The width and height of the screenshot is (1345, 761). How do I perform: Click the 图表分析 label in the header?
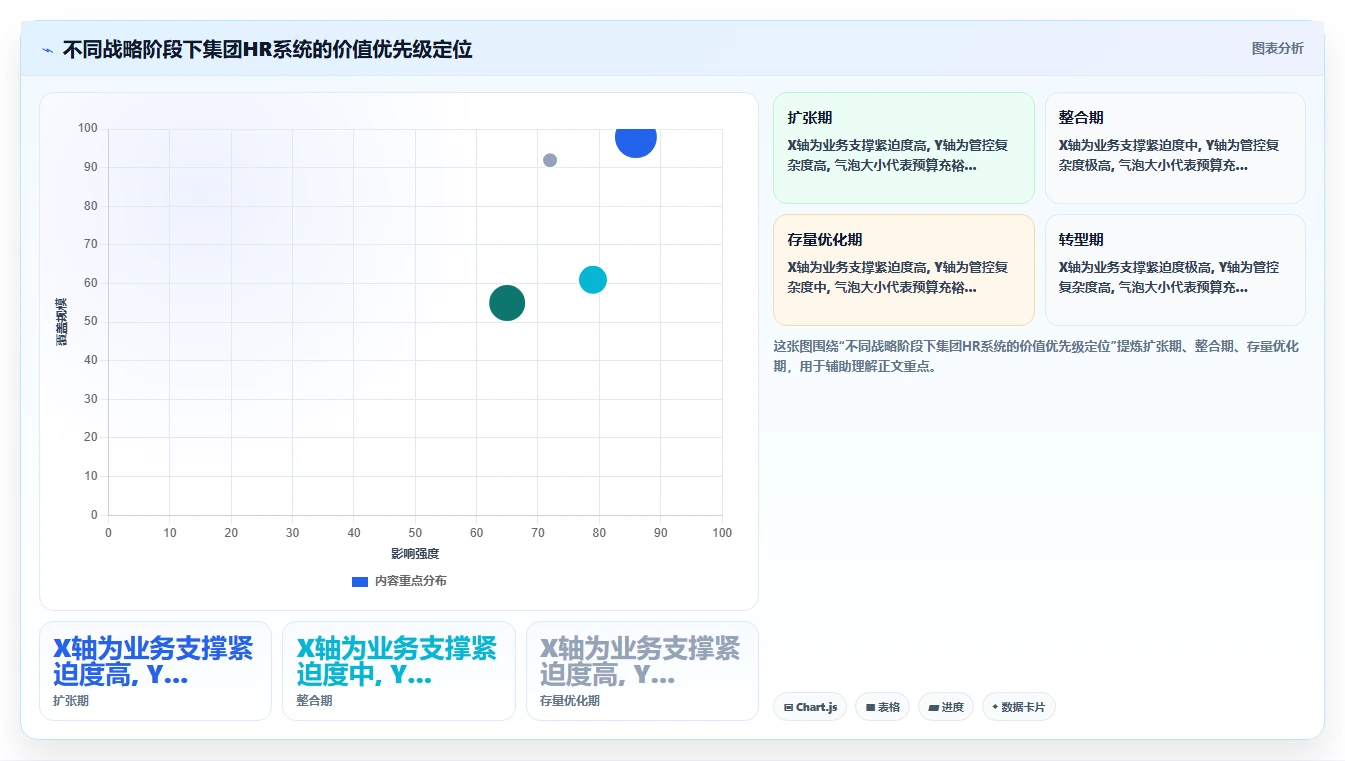pyautogui.click(x=1277, y=48)
